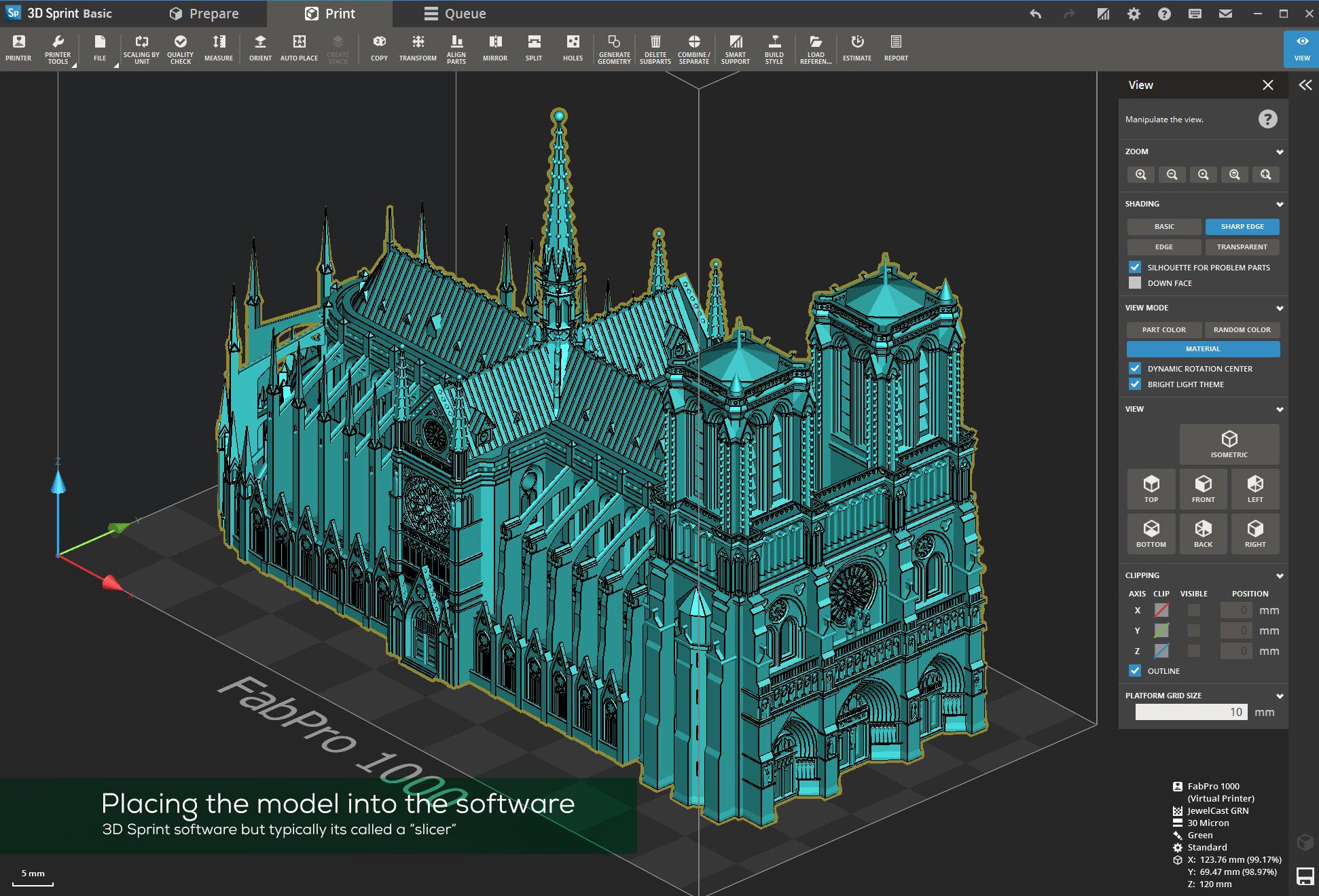Run the Quality Check tool
Screen dimensions: 1319x896
pyautogui.click(x=180, y=49)
